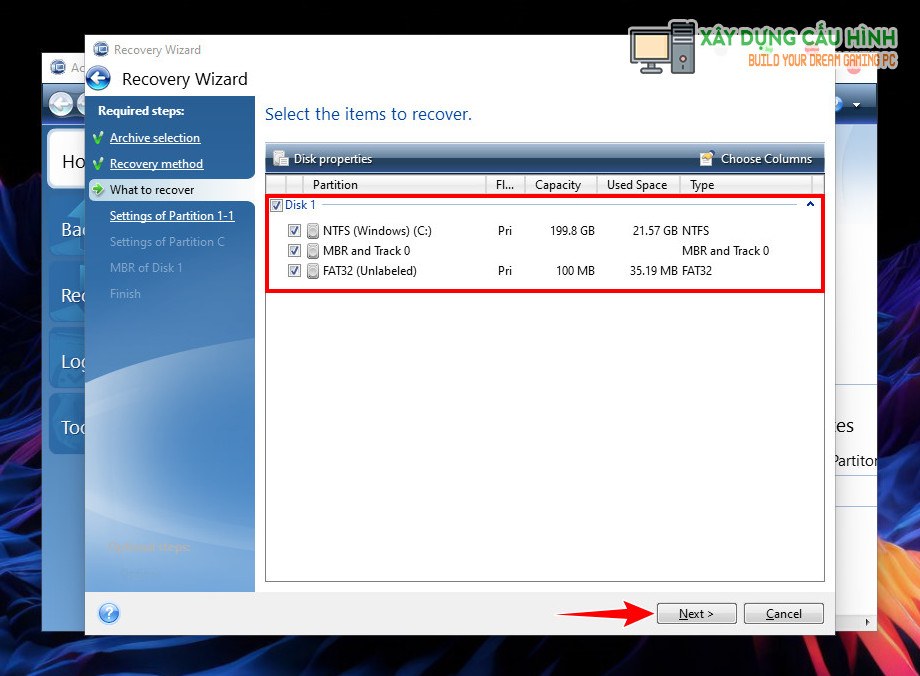Image resolution: width=920 pixels, height=676 pixels.
Task: Uncheck the Disk 1 checkbox
Action: 276,205
